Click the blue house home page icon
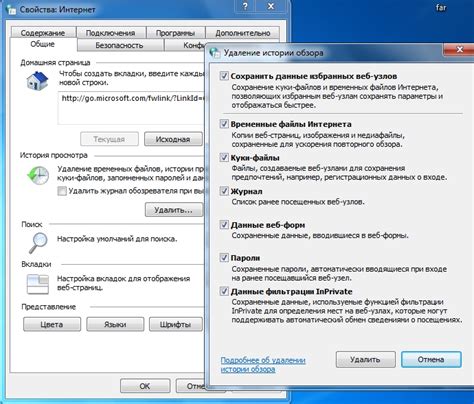474x404 pixels. coord(37,80)
